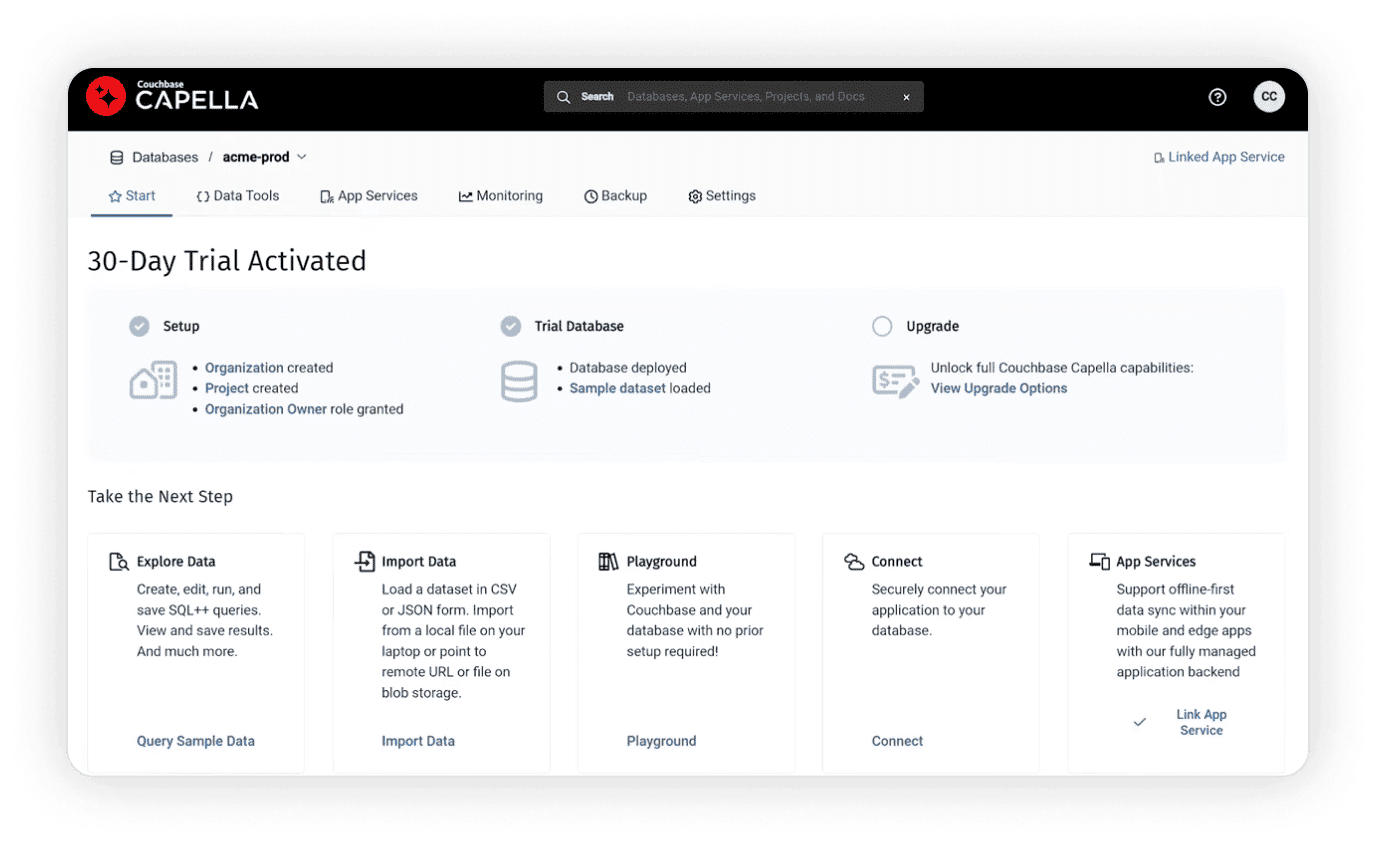Open the help question mark icon
The image size is (1376, 843).
pyautogui.click(x=1217, y=97)
